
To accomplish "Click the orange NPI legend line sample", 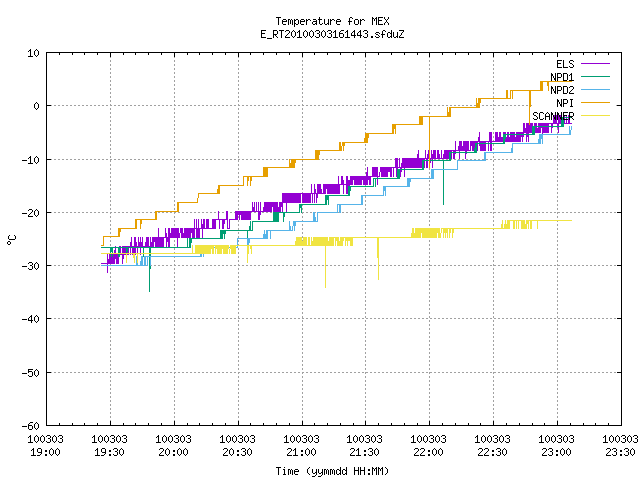I will [595, 102].
